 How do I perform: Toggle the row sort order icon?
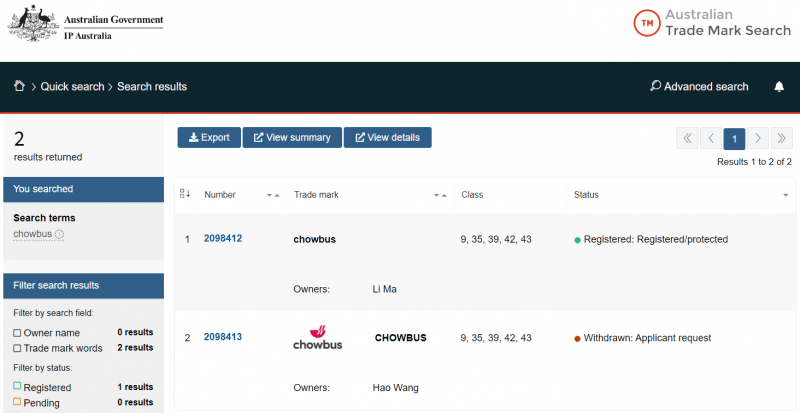tap(185, 194)
